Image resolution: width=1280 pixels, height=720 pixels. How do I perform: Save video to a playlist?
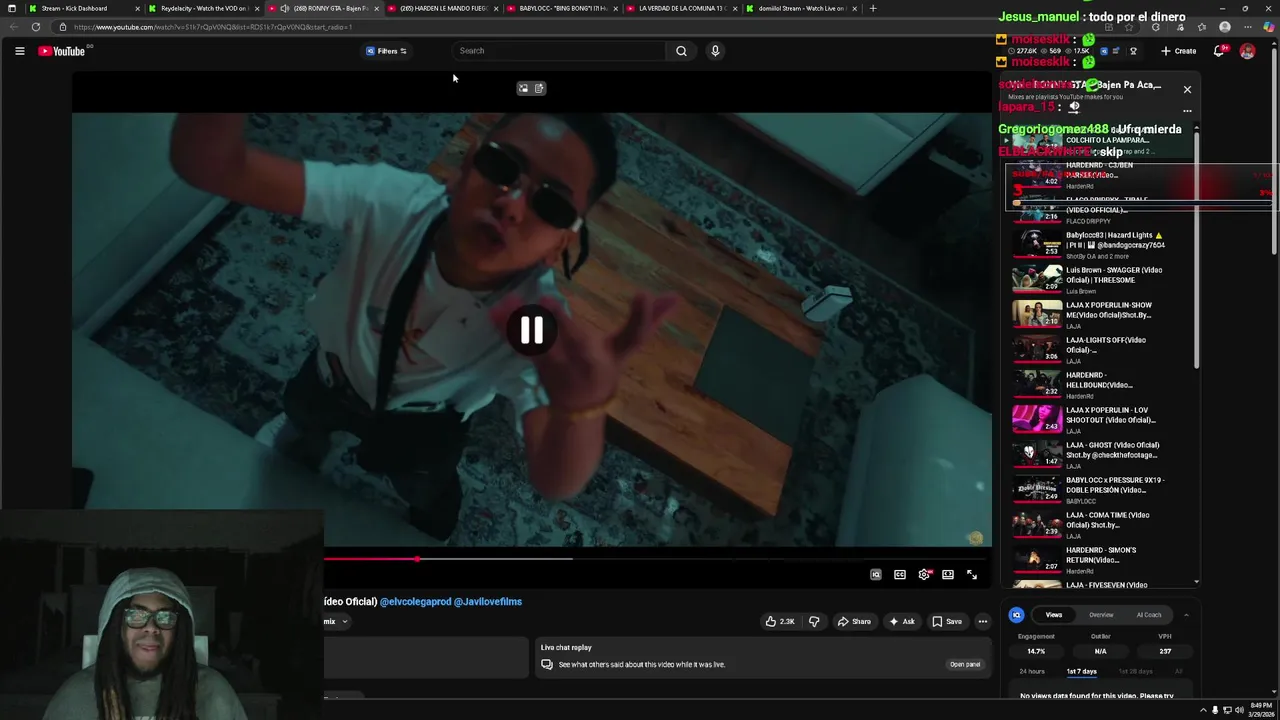947,621
